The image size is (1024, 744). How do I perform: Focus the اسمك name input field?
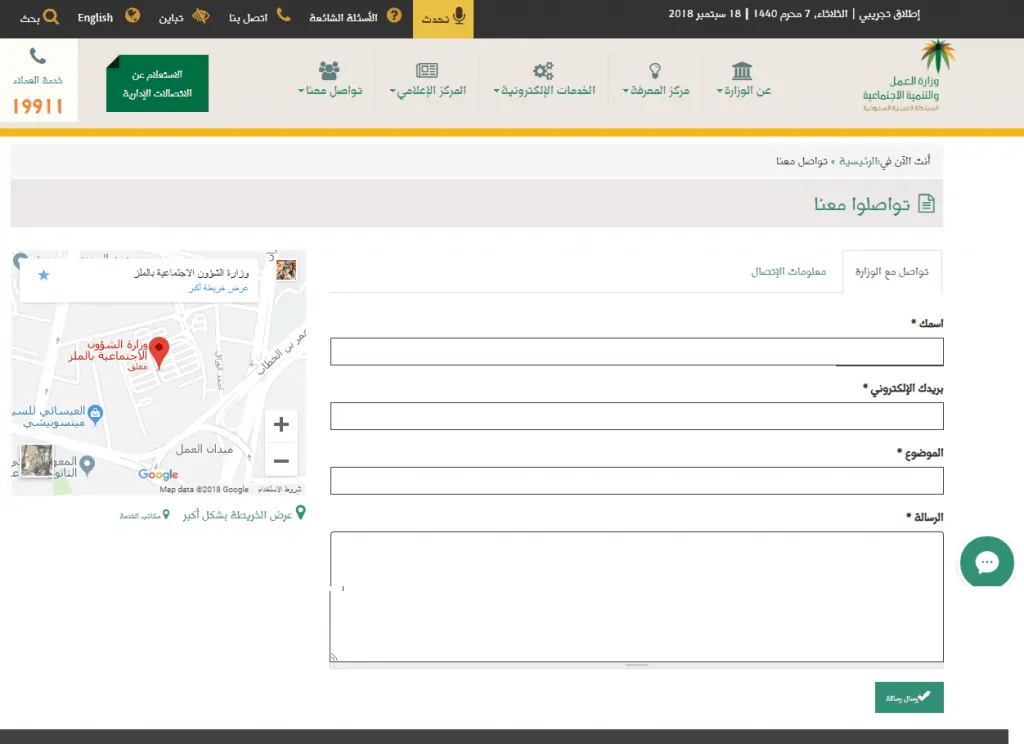click(x=637, y=351)
